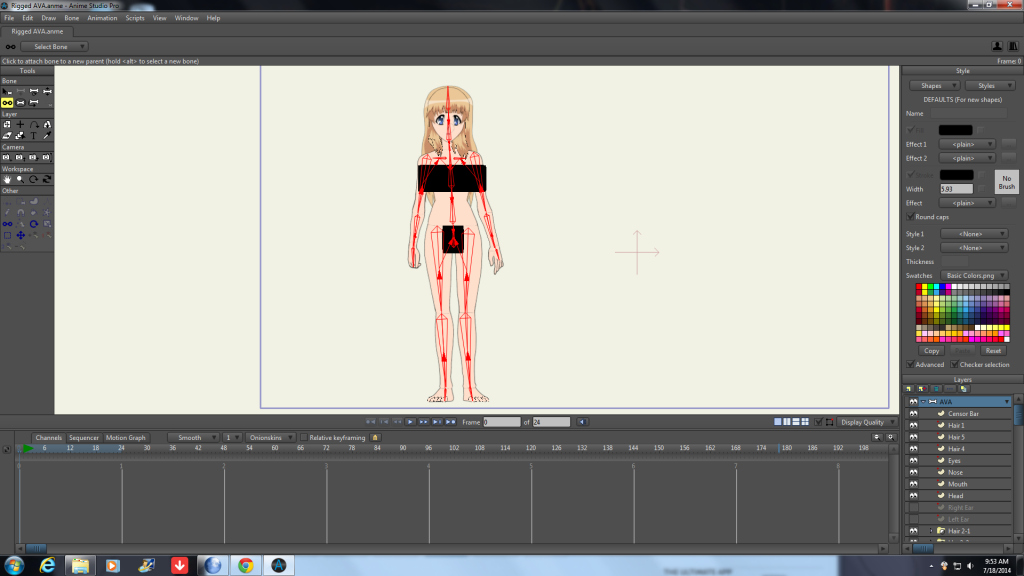Expand the Hair 2-1 group layer

931,531
